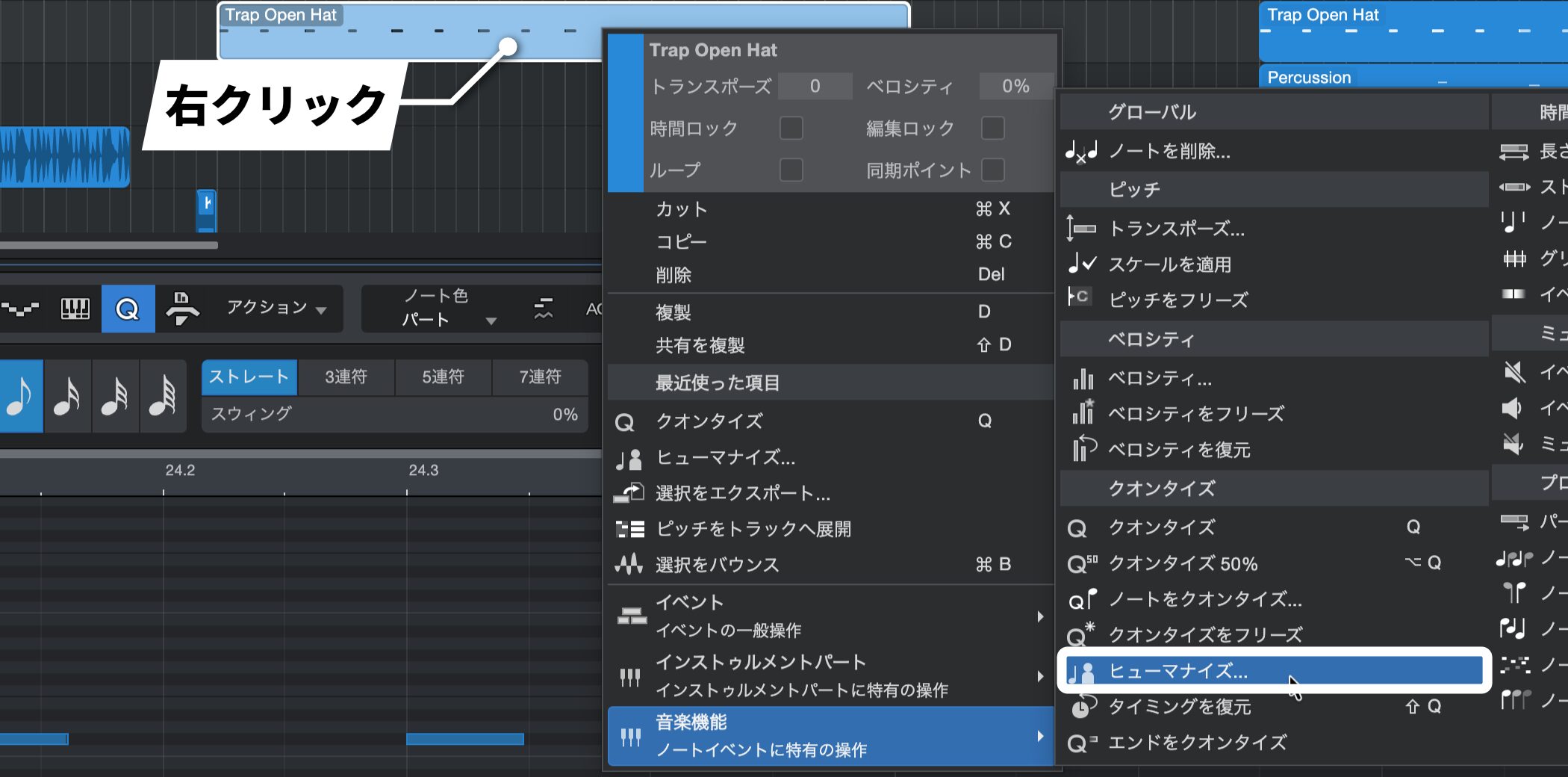
Task: Click the トランスポーズ value field
Action: (815, 87)
